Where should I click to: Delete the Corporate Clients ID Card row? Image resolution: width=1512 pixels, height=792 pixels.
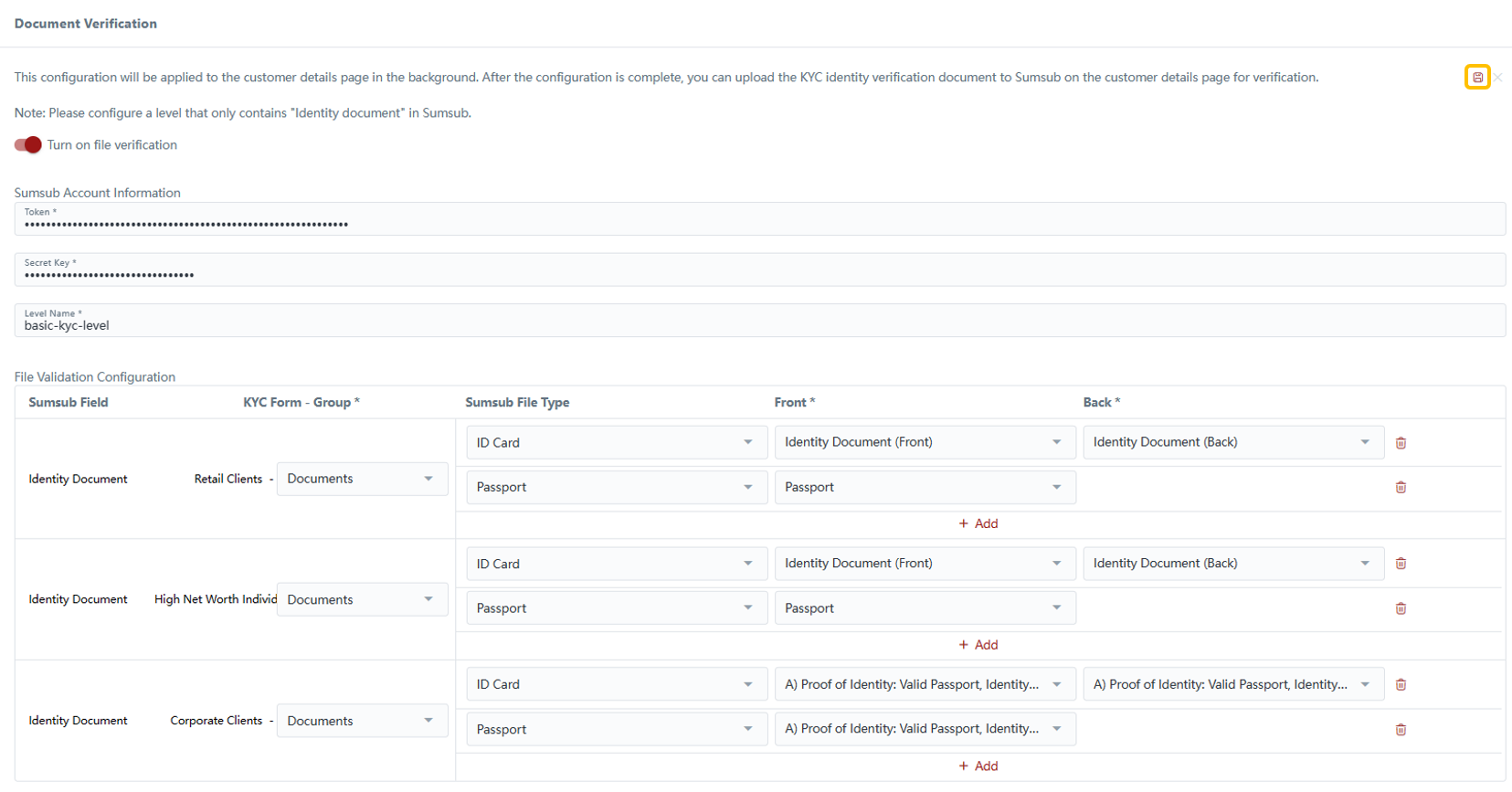coord(1401,685)
